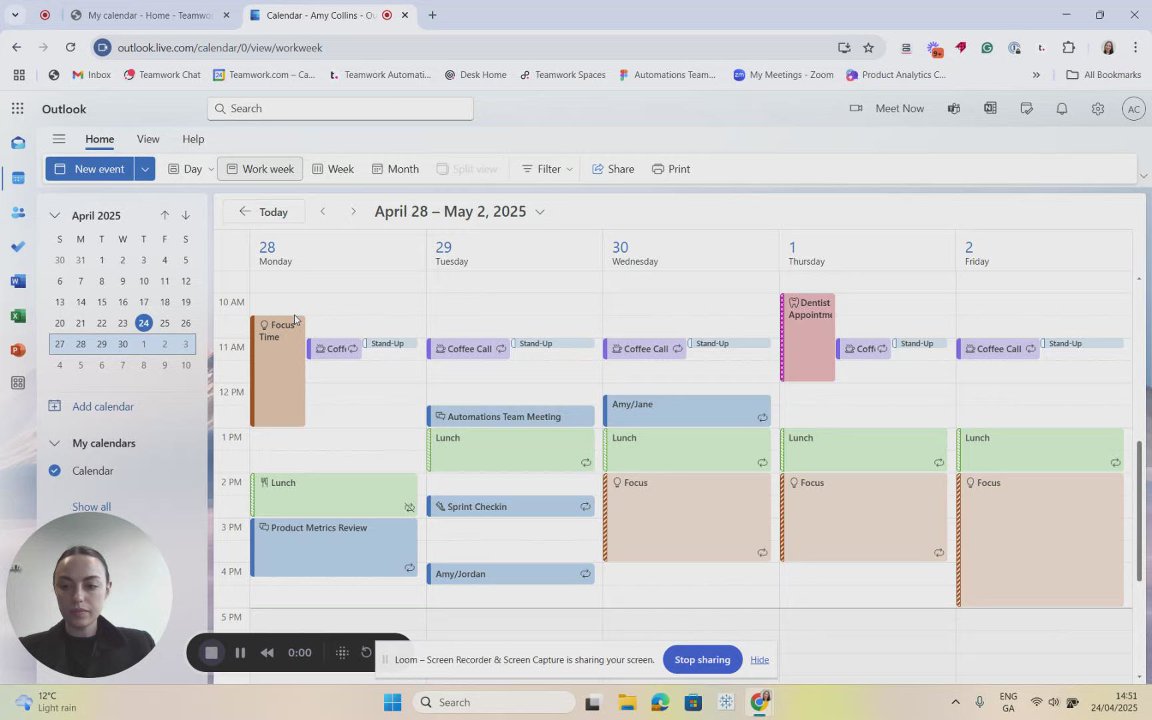Open notifications bell in Outlook header

point(1062,109)
